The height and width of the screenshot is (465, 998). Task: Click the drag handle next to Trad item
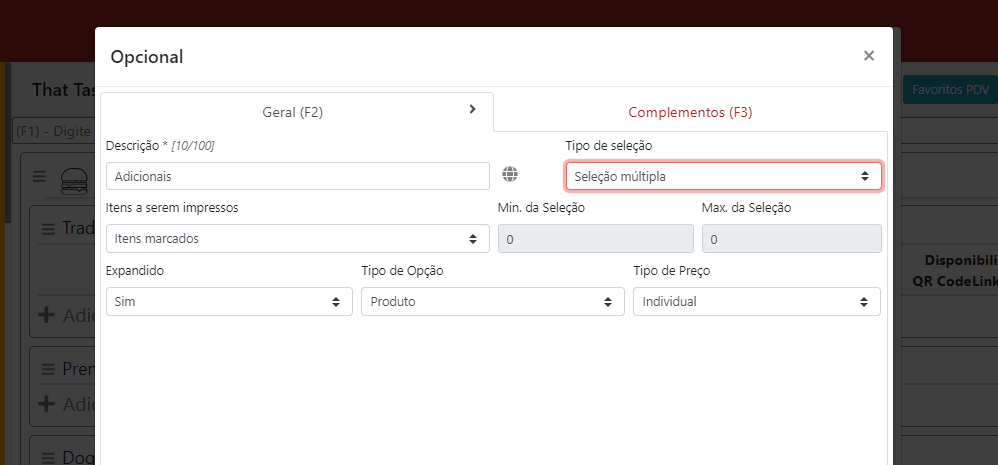point(48,229)
